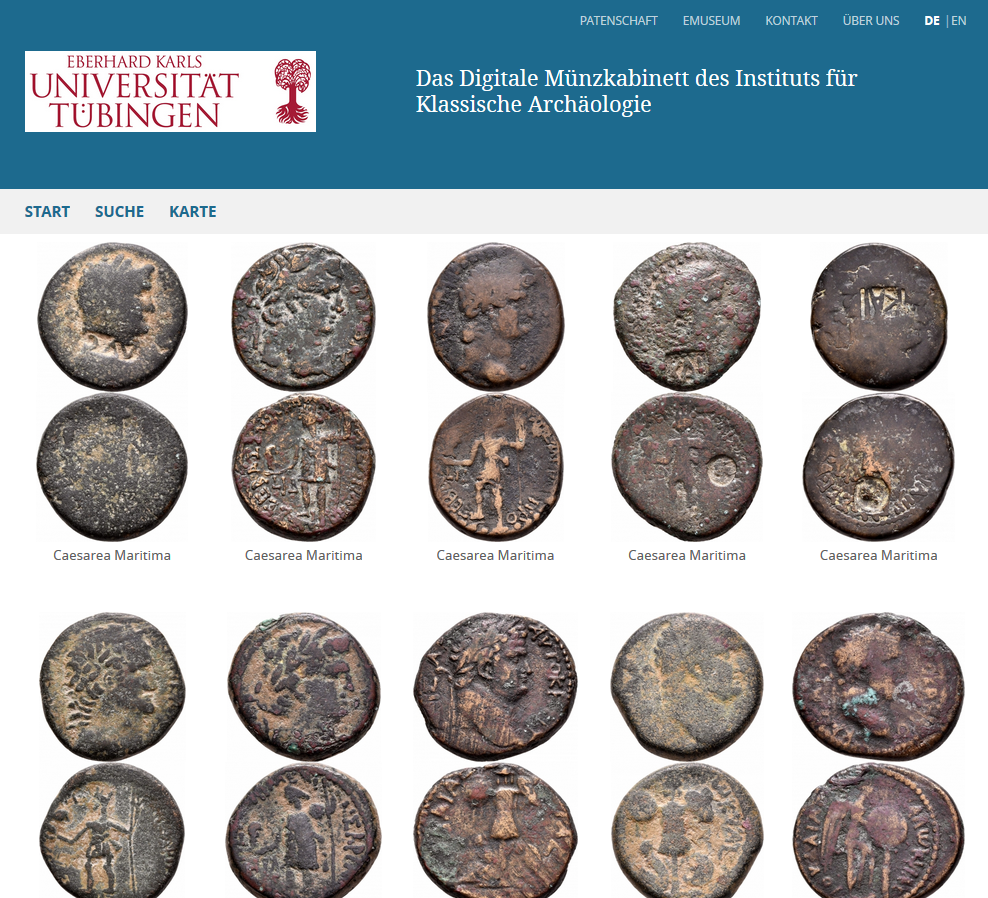The image size is (988, 898).
Task: Open last coin in second row
Action: tap(878, 755)
